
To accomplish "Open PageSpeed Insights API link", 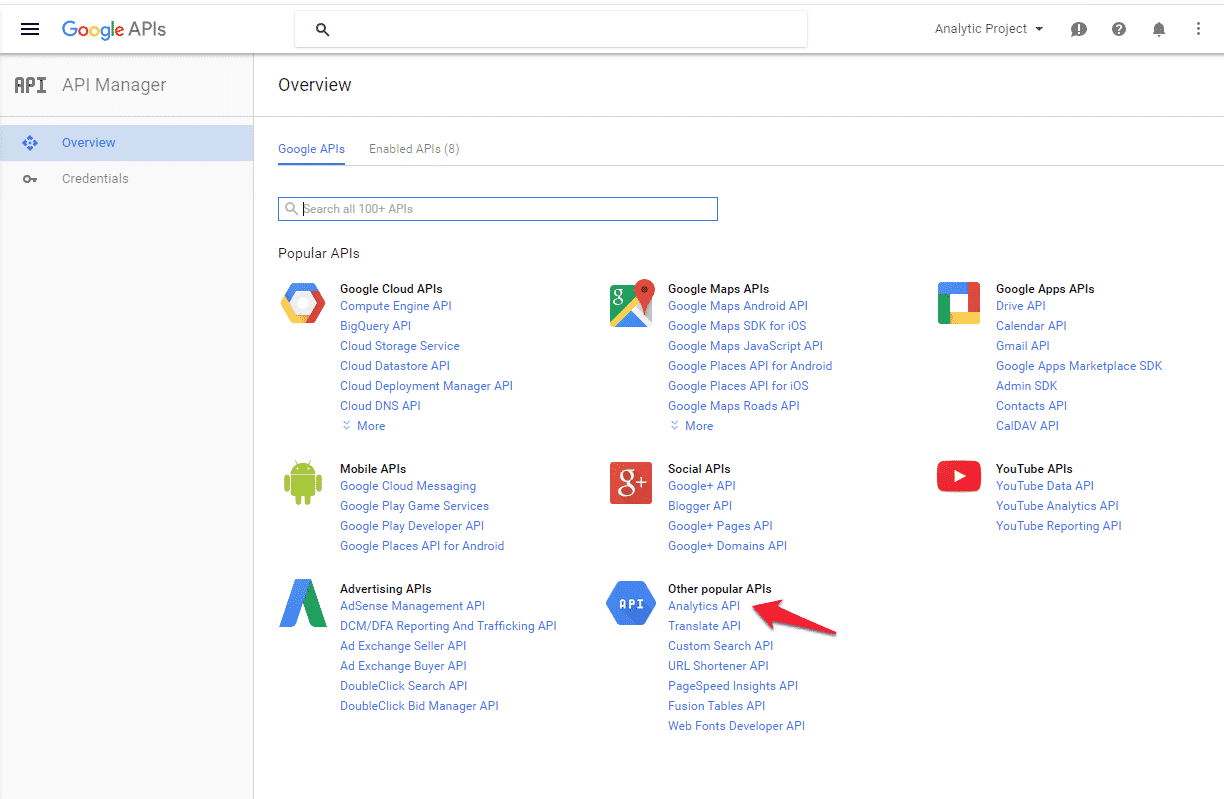I will tap(733, 686).
